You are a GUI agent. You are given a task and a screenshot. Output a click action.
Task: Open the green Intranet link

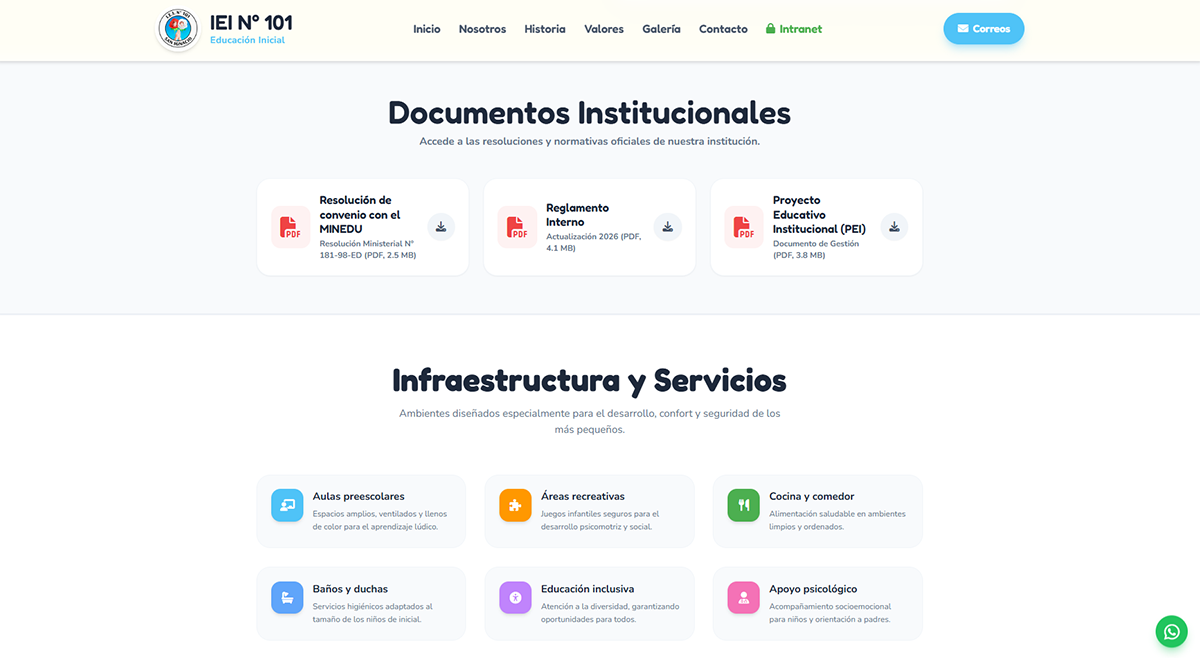794,29
